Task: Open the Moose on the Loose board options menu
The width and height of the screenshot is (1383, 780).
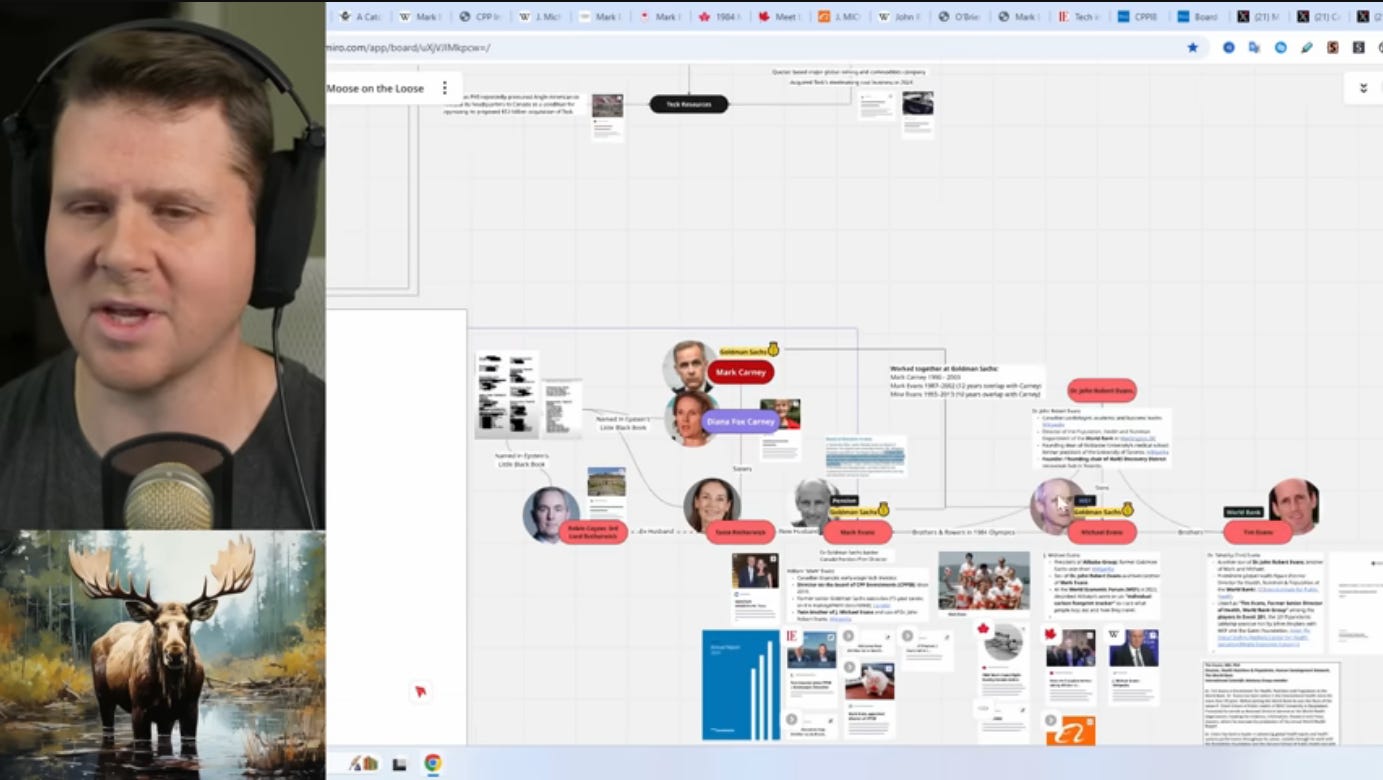Action: [445, 88]
